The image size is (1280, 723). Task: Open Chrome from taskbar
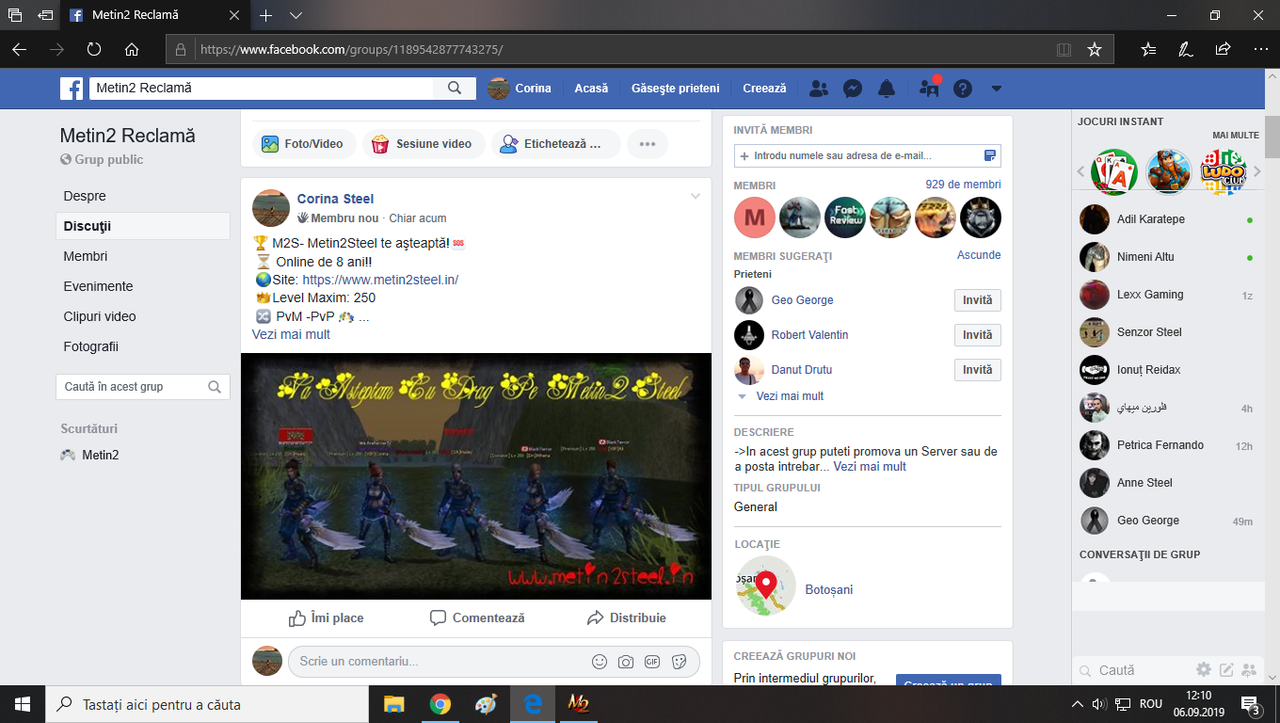(x=440, y=704)
